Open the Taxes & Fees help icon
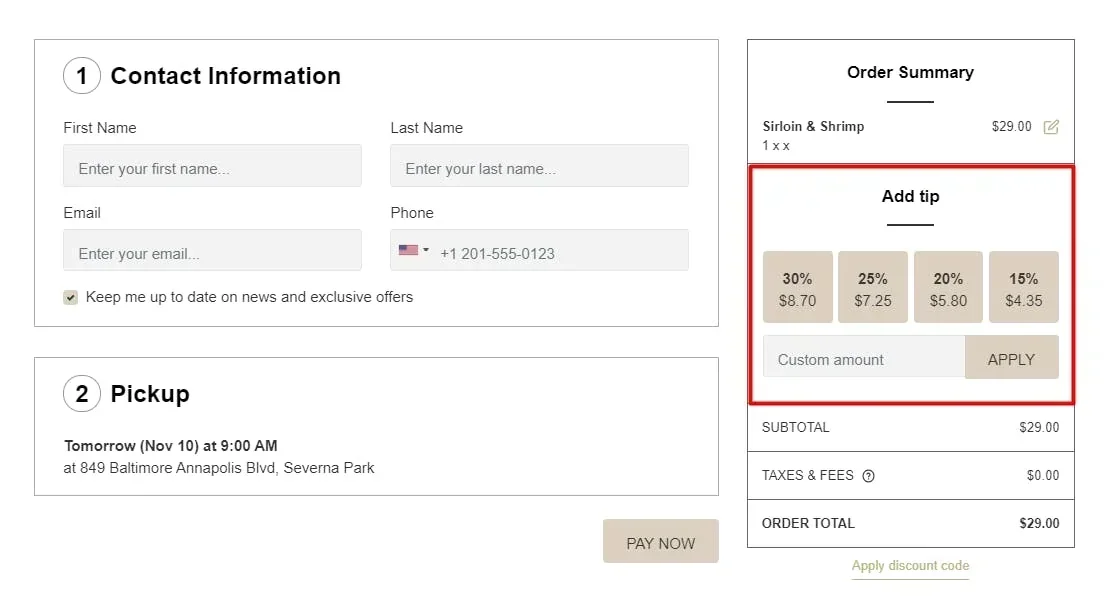 coord(868,476)
